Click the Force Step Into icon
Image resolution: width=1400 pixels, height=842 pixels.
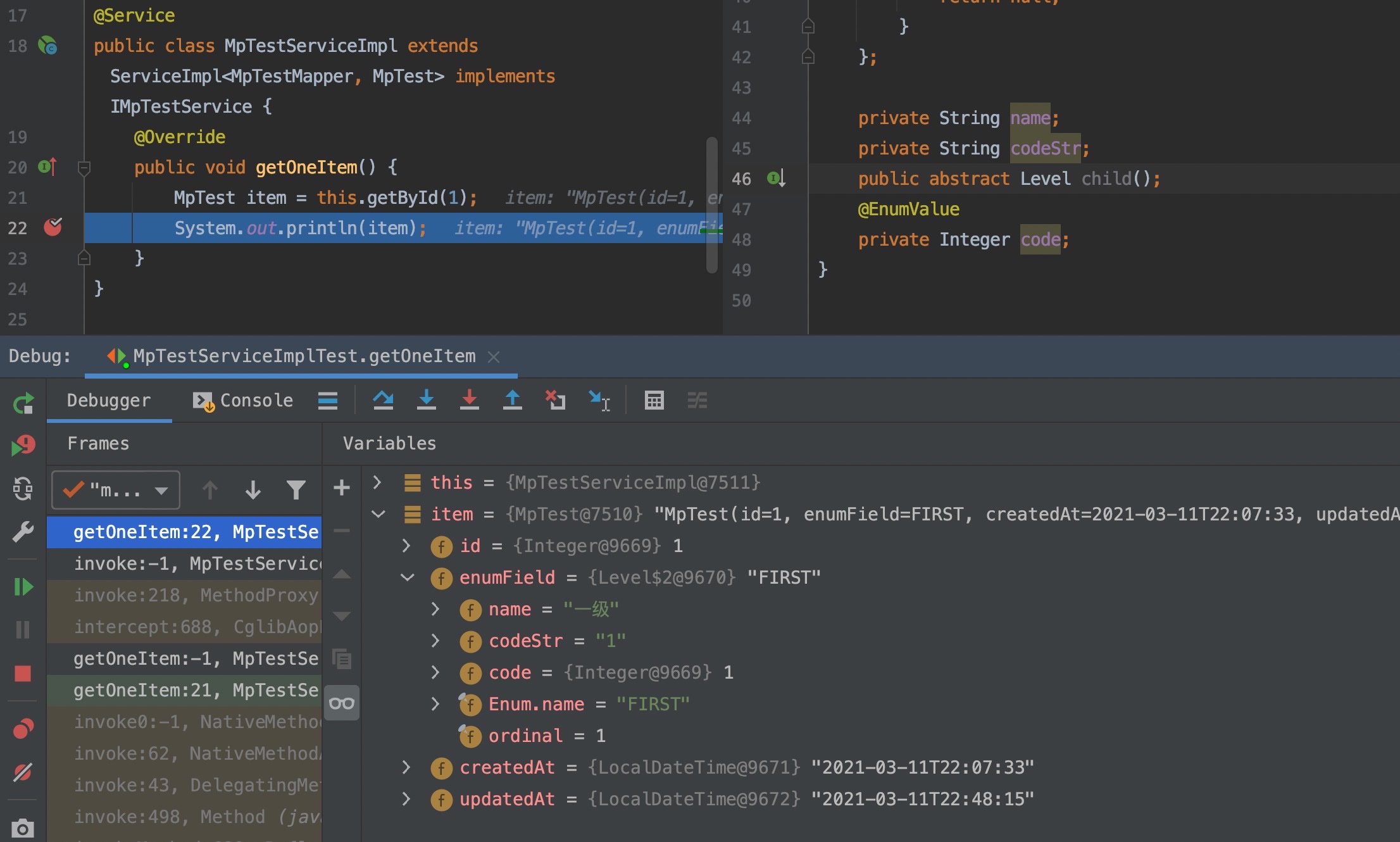[x=469, y=400]
